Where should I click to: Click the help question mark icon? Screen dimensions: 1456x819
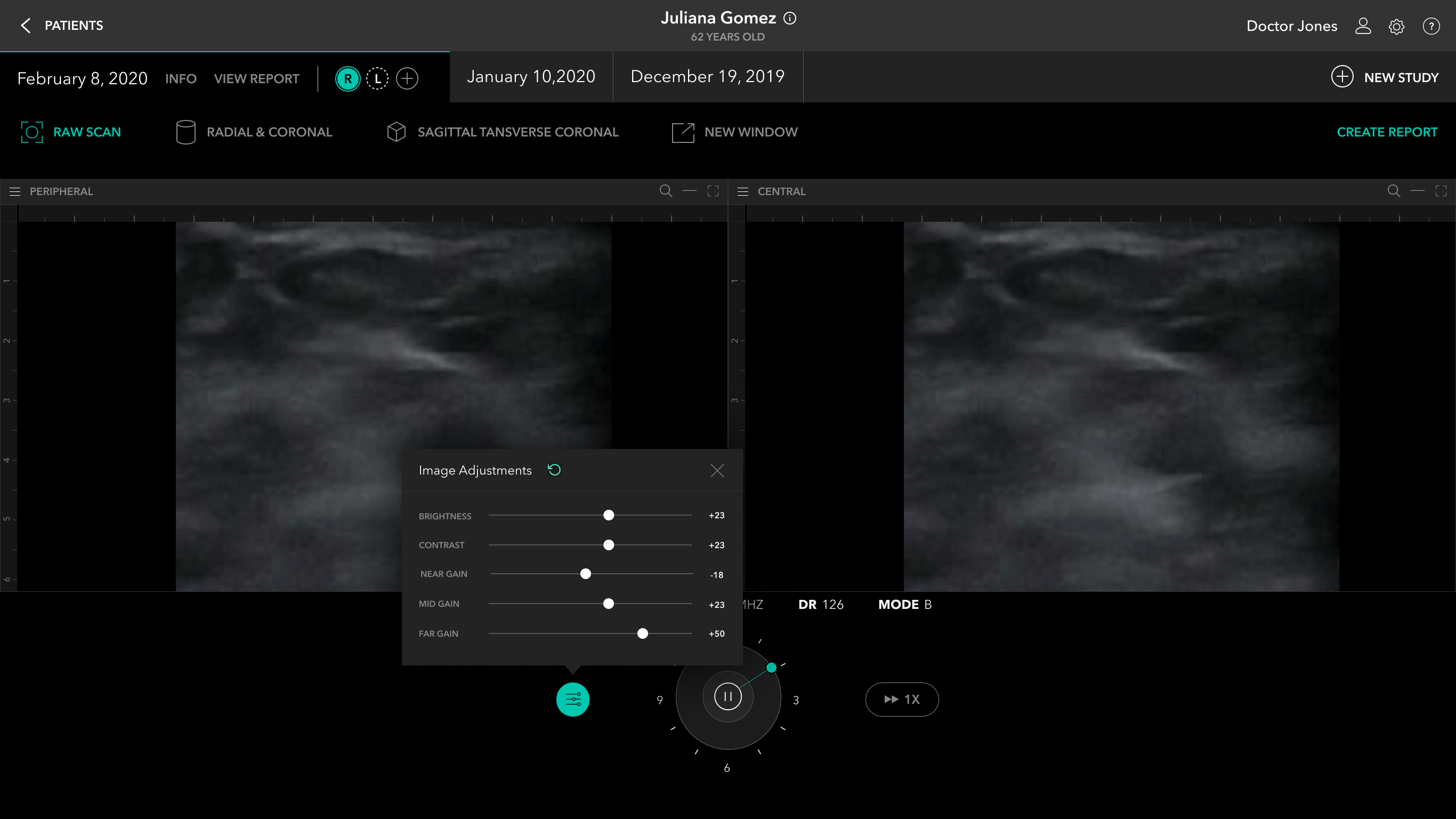[x=1430, y=26]
